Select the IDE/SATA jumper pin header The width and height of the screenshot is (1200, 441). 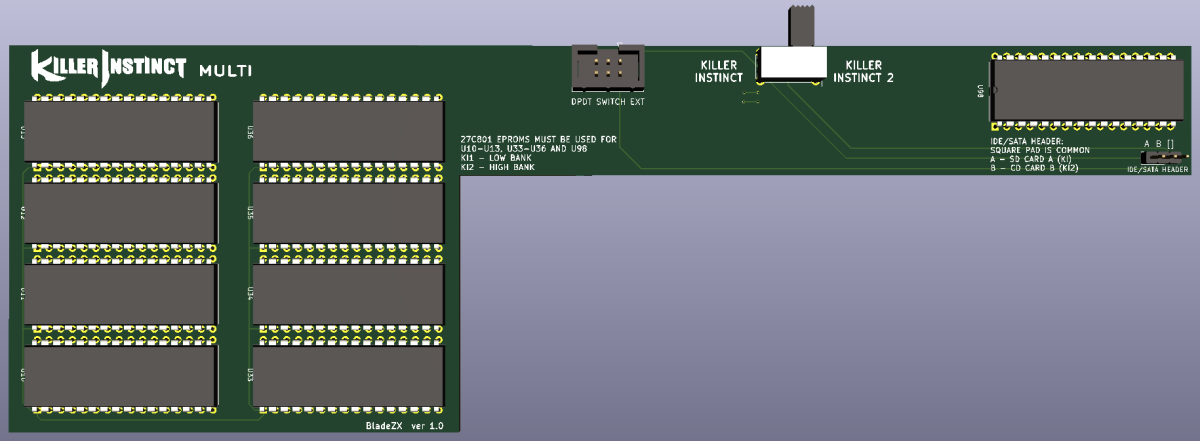pyautogui.click(x=1165, y=157)
